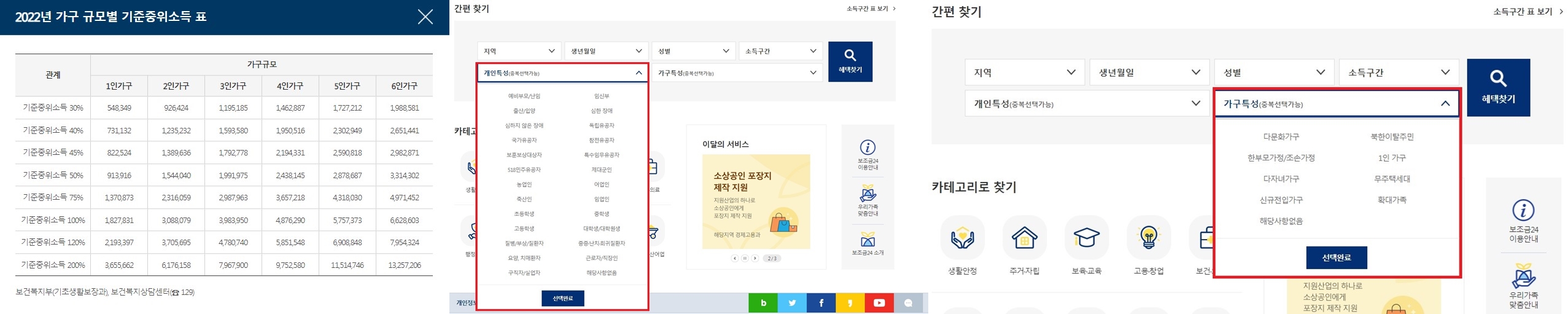
Task: Choose 구직자/실업자 in the 개인특성 list
Action: click(524, 273)
